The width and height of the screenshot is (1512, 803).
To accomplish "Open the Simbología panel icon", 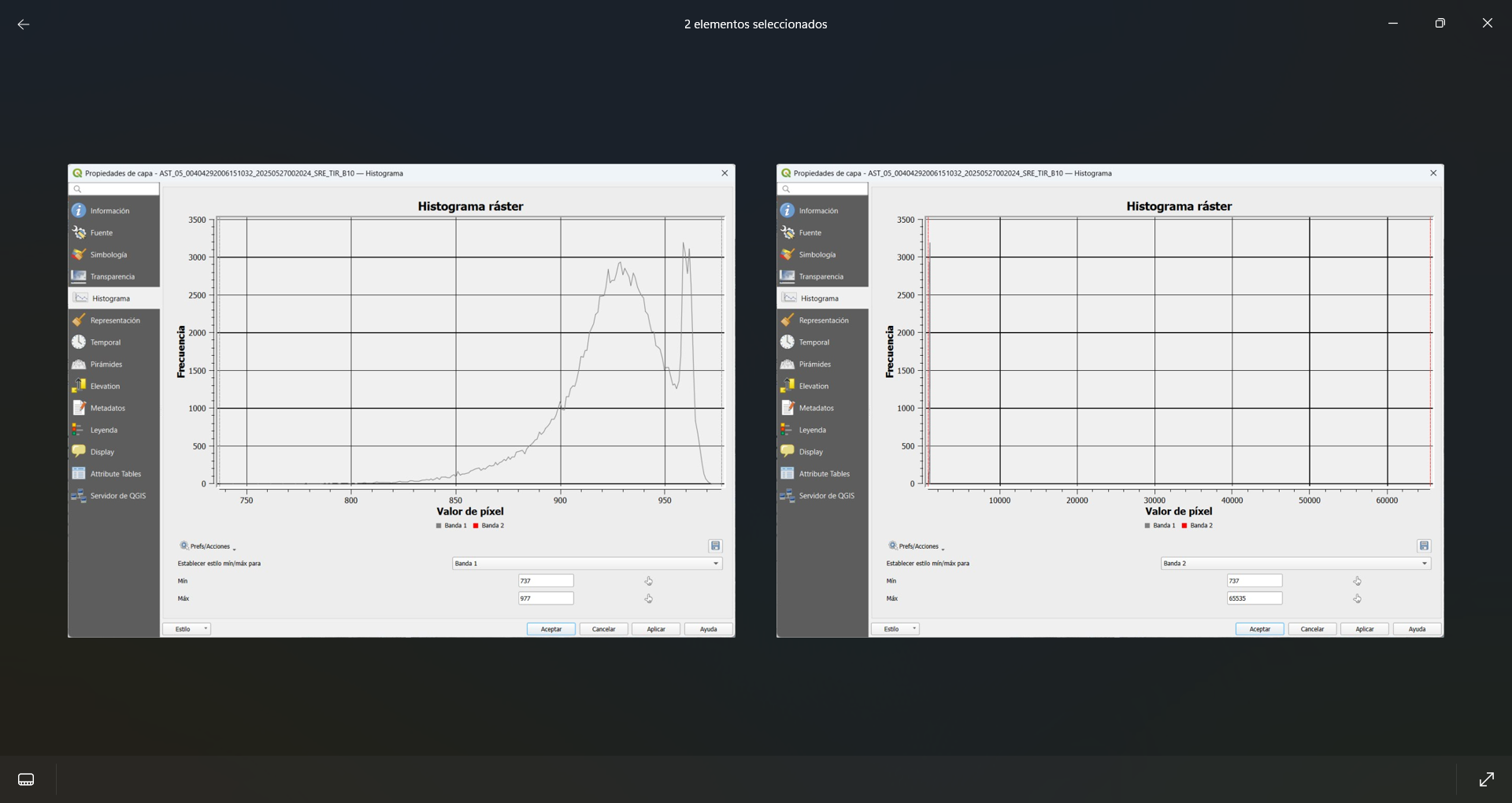I will [78, 253].
